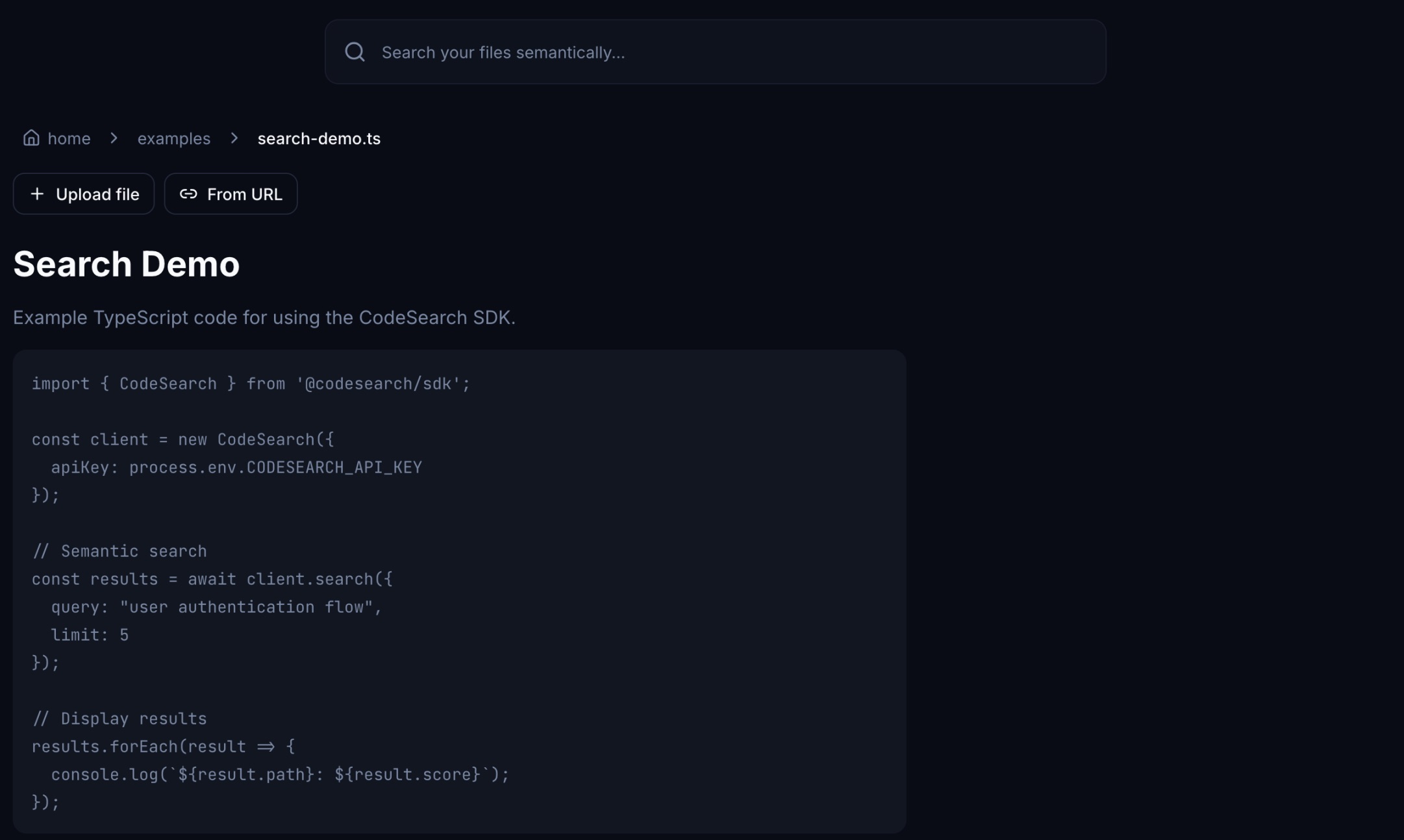The height and width of the screenshot is (840, 1404).
Task: Click the Example TypeScript code description text
Action: coord(264,317)
